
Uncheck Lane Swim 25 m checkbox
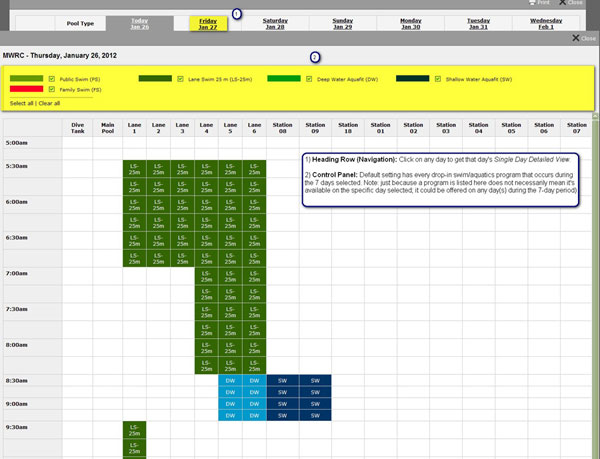(x=180, y=78)
